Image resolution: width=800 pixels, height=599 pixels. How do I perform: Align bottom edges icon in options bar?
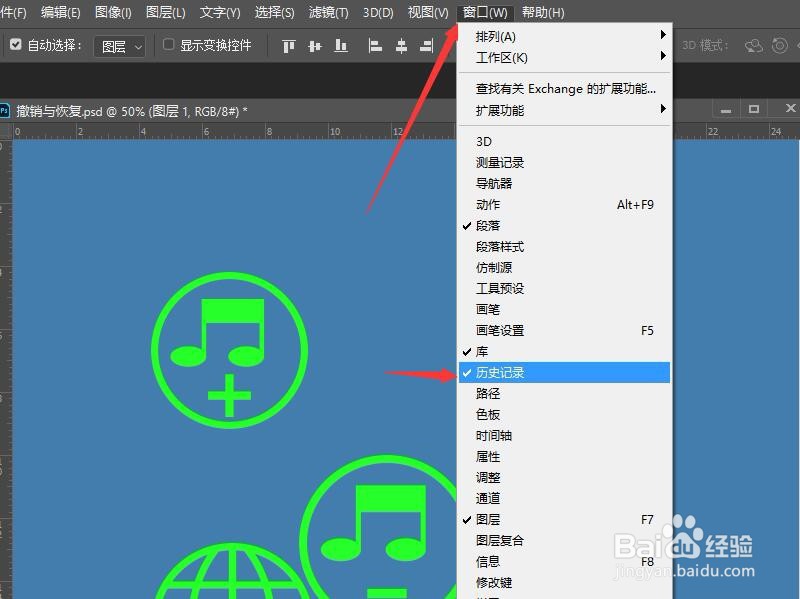[x=341, y=46]
